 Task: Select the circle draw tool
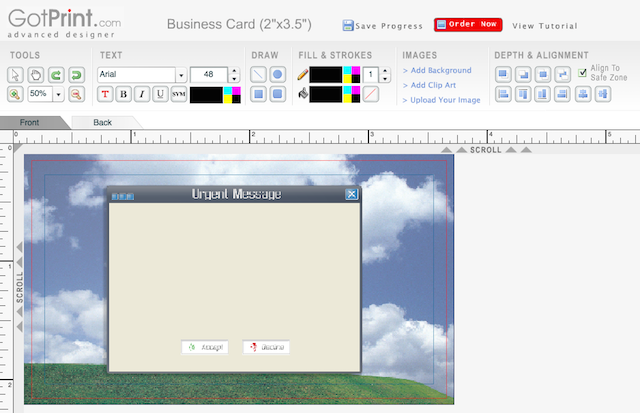tap(277, 75)
